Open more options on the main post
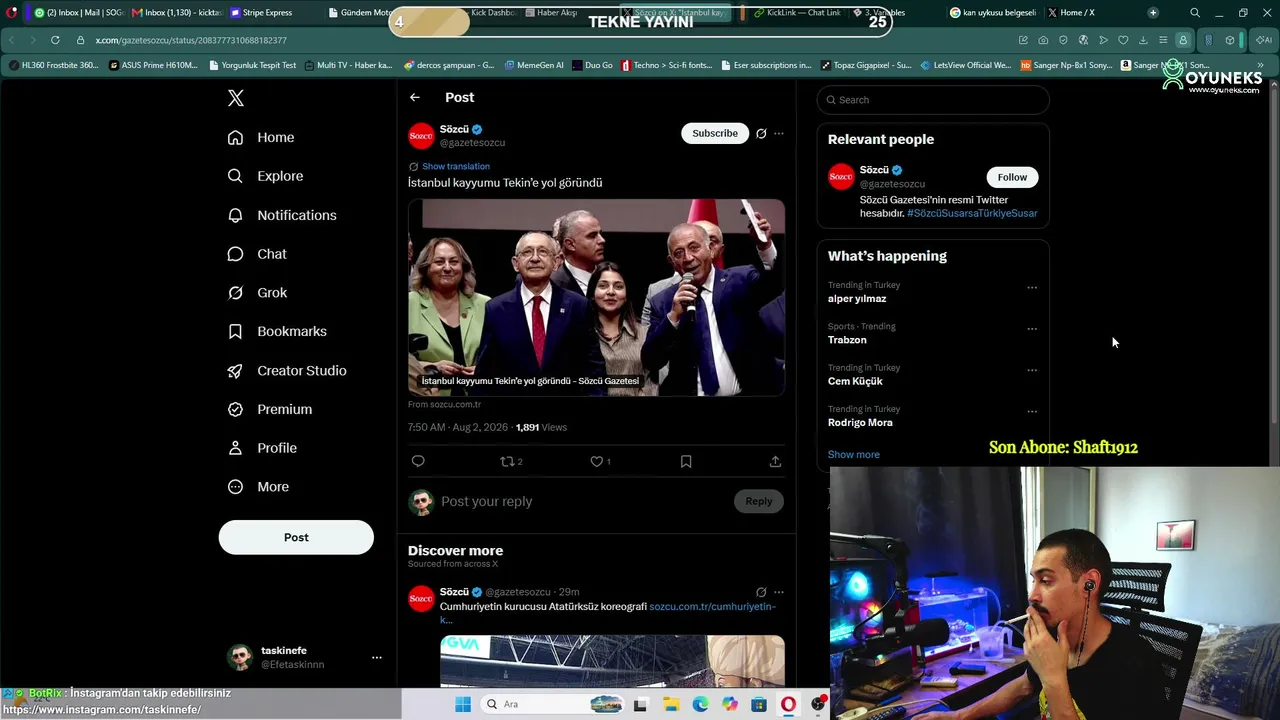This screenshot has height=720, width=1280. point(779,133)
